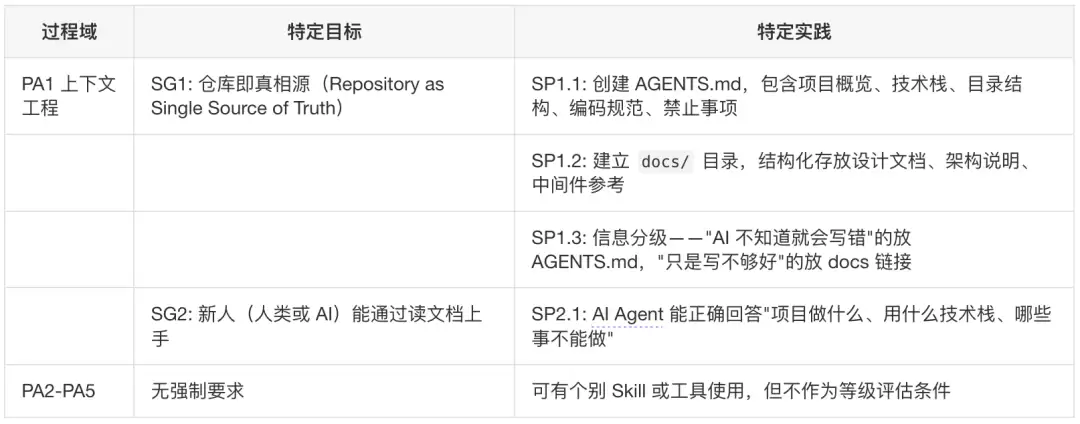1080x424 pixels.
Task: Click the docs/ inline code text
Action: [x=665, y=162]
